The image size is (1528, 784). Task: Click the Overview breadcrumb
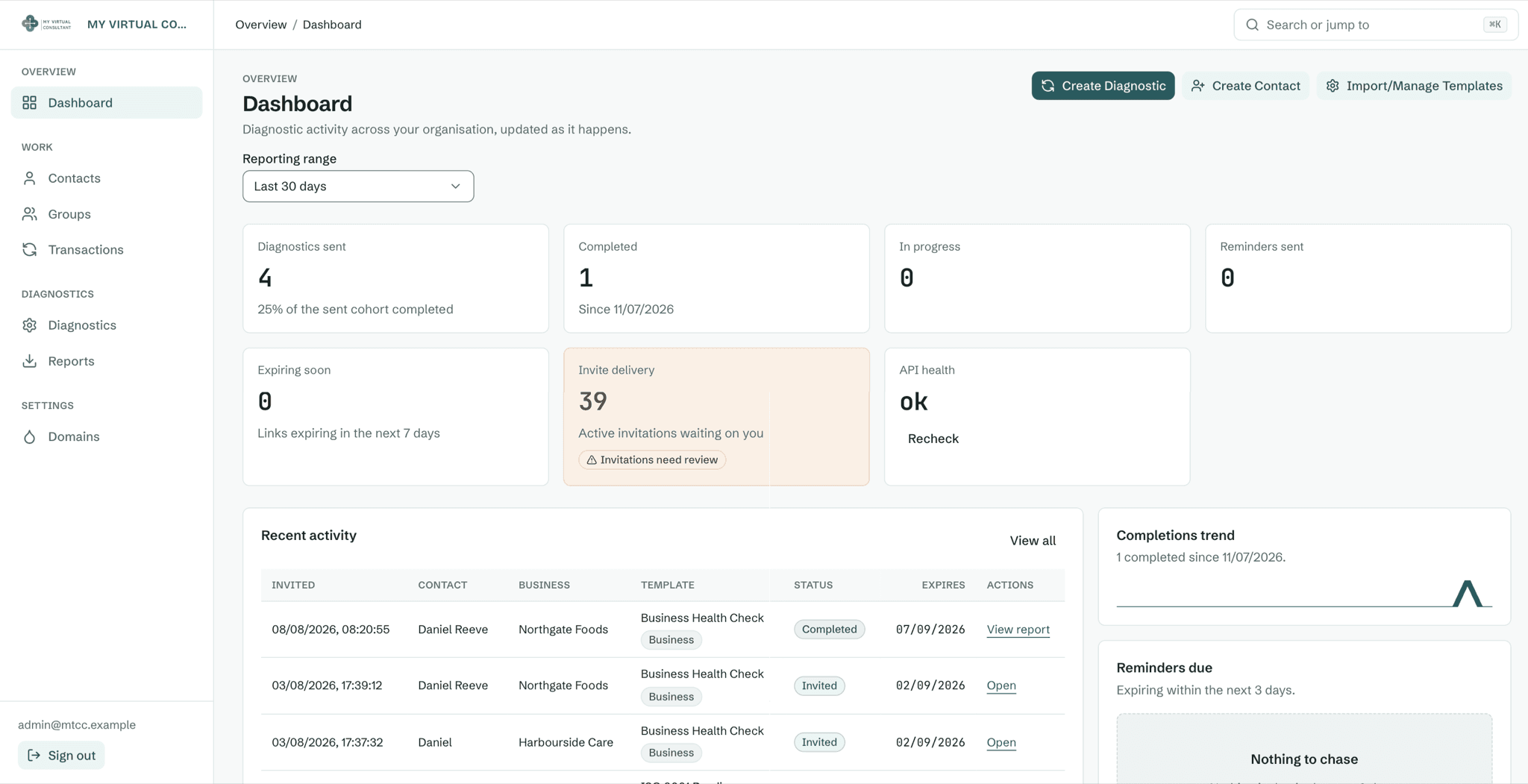260,25
